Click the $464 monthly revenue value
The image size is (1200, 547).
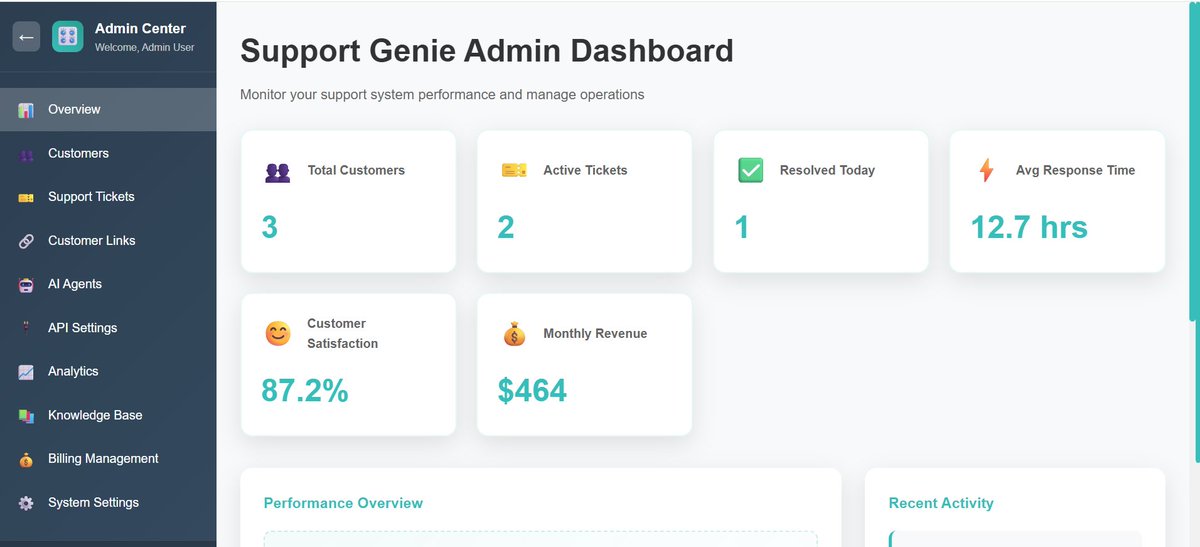[532, 390]
